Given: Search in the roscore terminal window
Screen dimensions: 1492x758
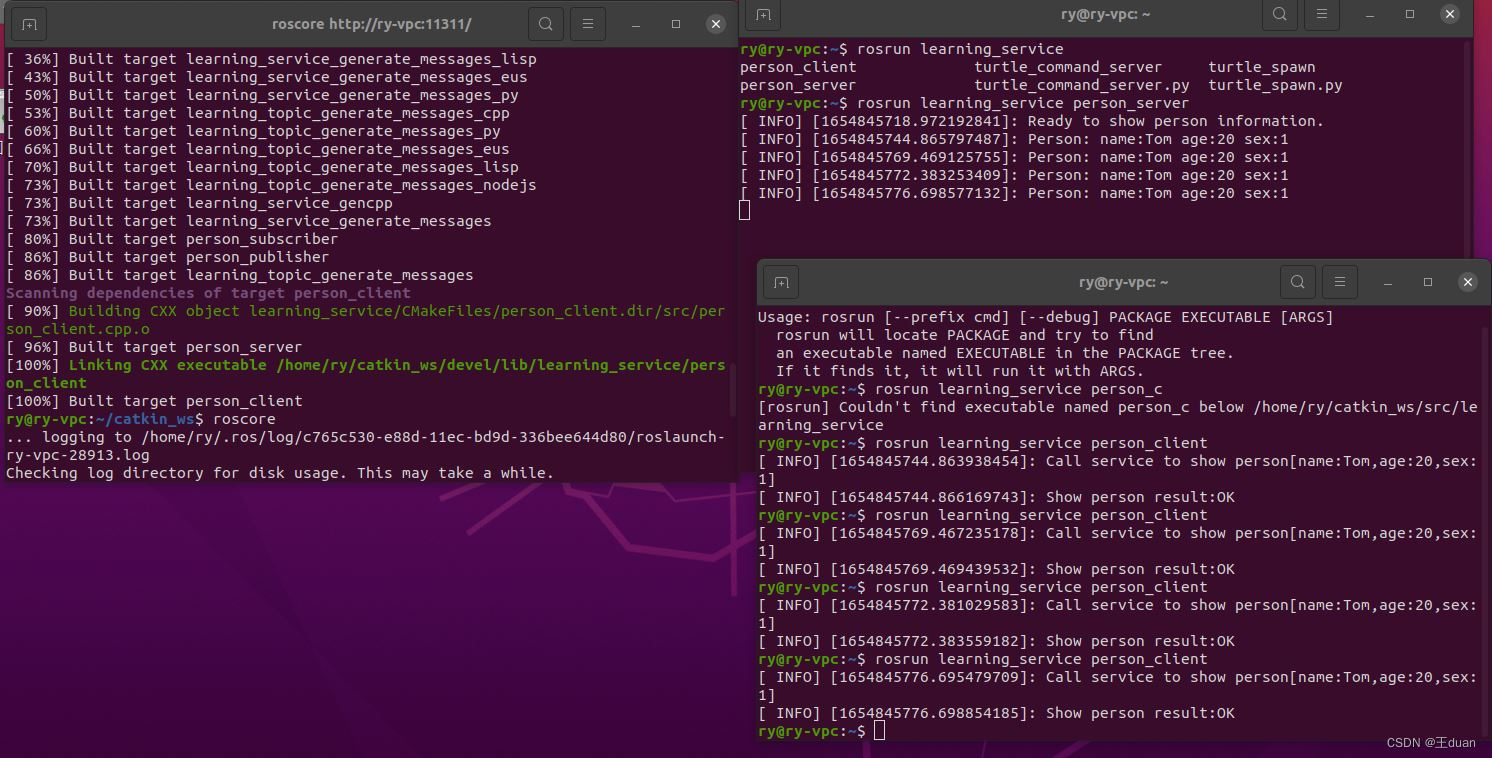Looking at the screenshot, I should (545, 24).
